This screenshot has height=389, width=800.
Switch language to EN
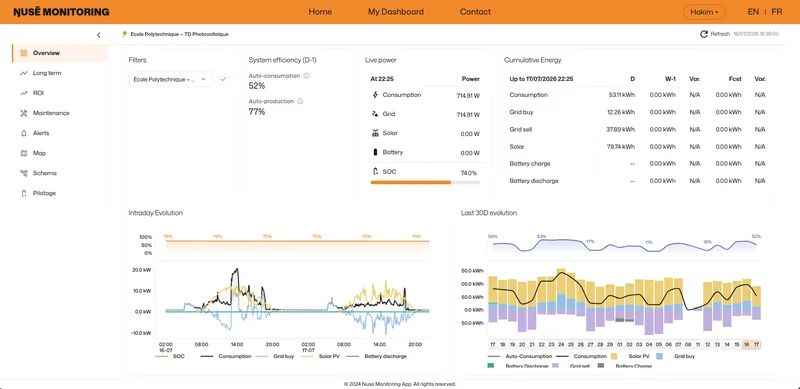pos(753,12)
